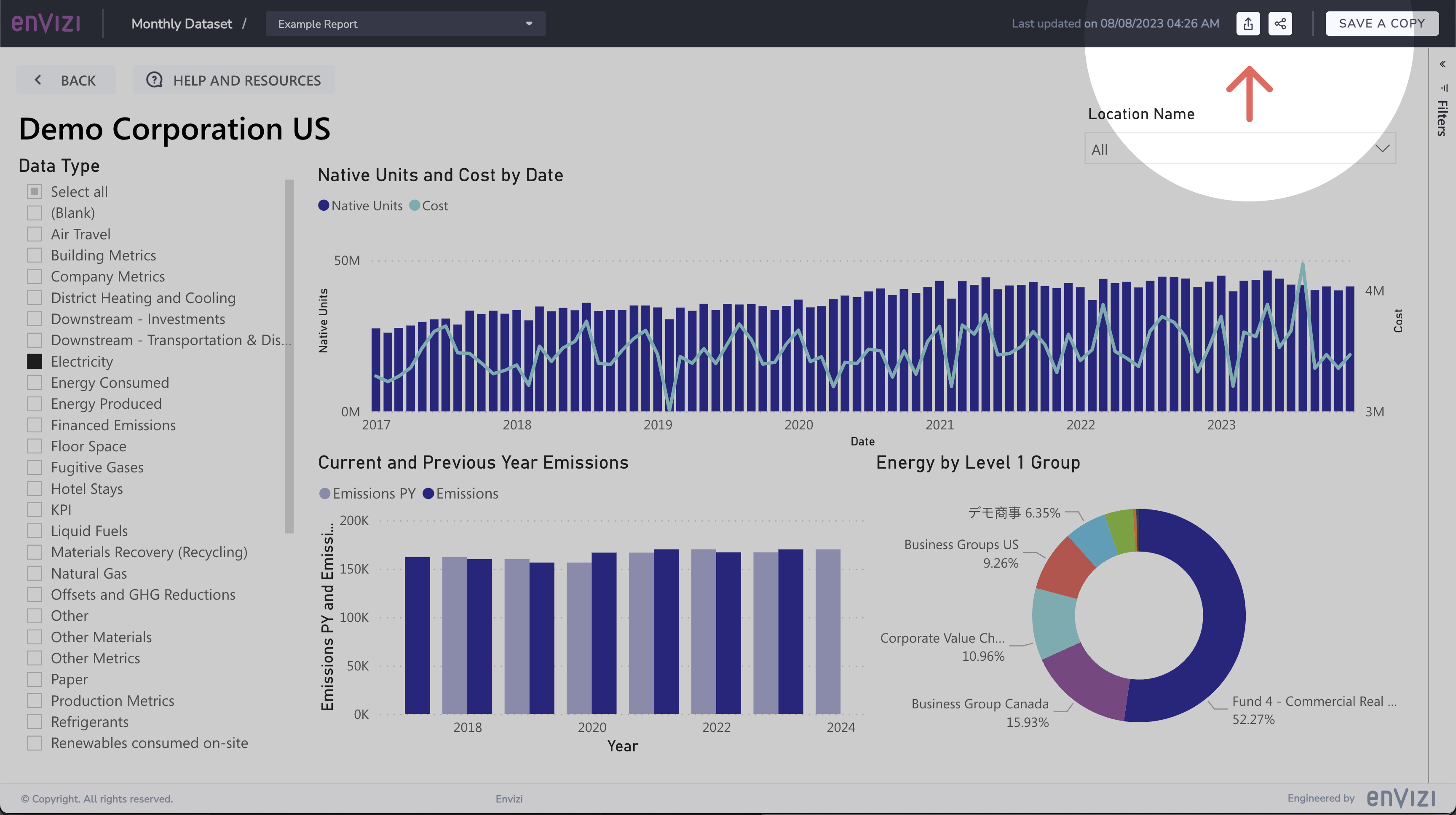This screenshot has height=815, width=1456.
Task: Open HELP AND RESOURCES
Action: point(234,80)
